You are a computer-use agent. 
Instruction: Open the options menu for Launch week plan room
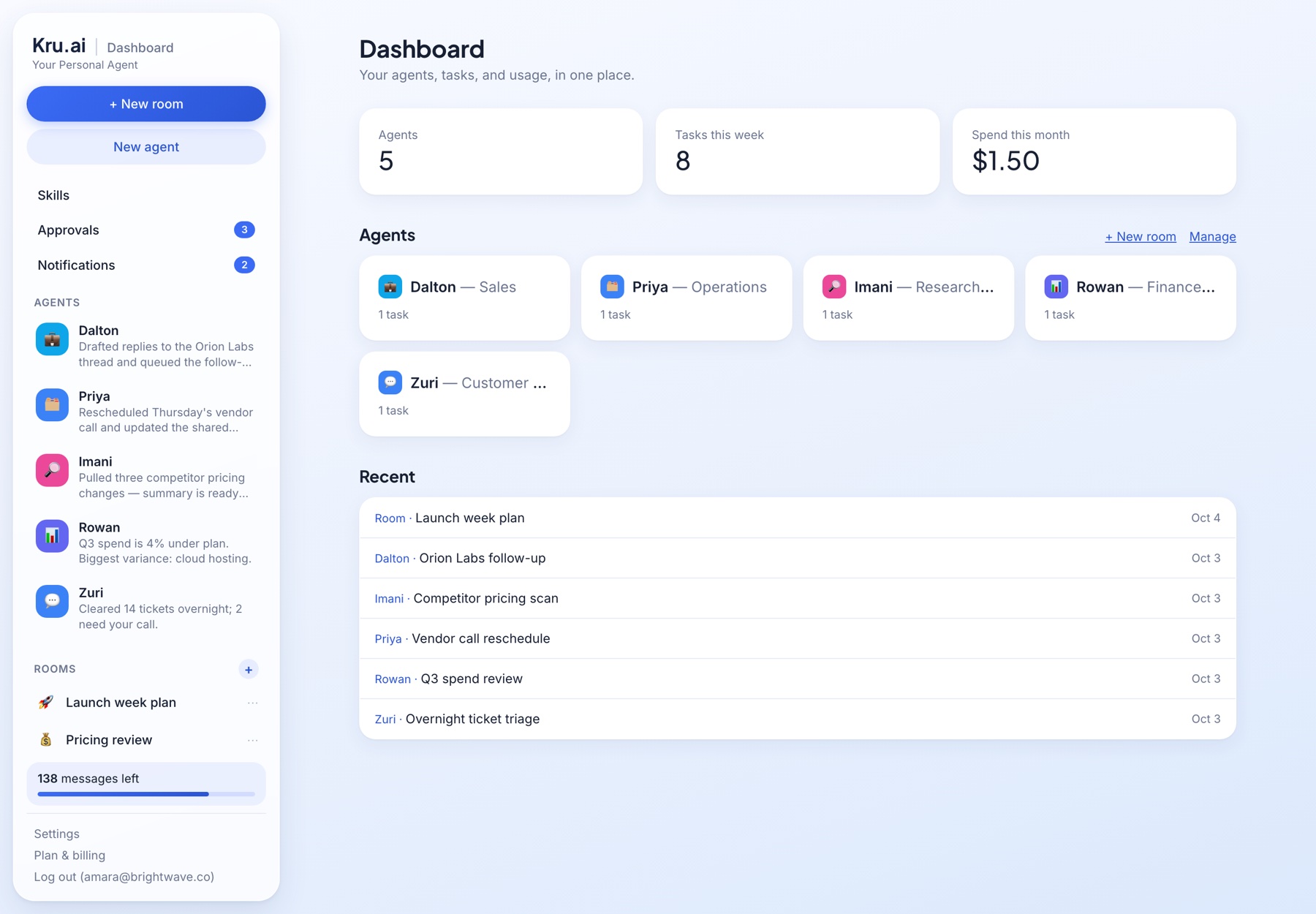click(x=252, y=703)
